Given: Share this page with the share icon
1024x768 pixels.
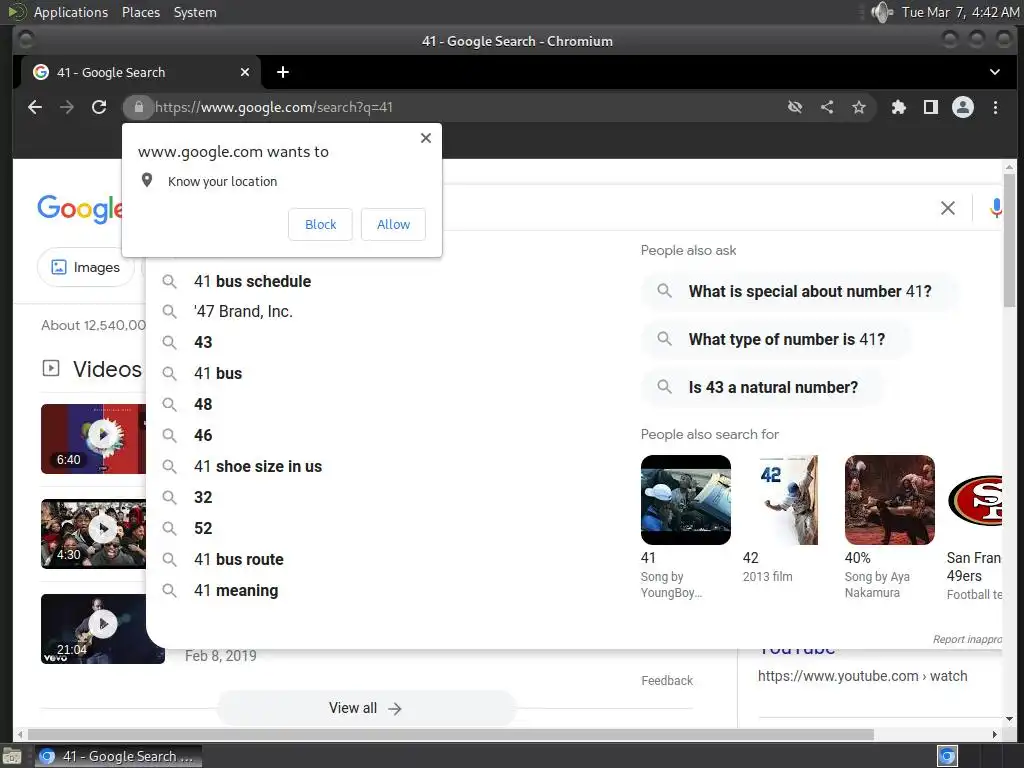Looking at the screenshot, I should click(827, 107).
